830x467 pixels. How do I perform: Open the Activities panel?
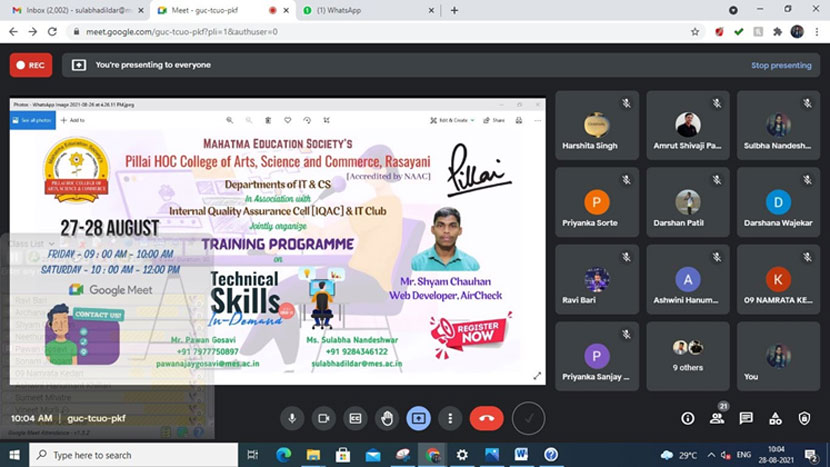click(x=775, y=419)
